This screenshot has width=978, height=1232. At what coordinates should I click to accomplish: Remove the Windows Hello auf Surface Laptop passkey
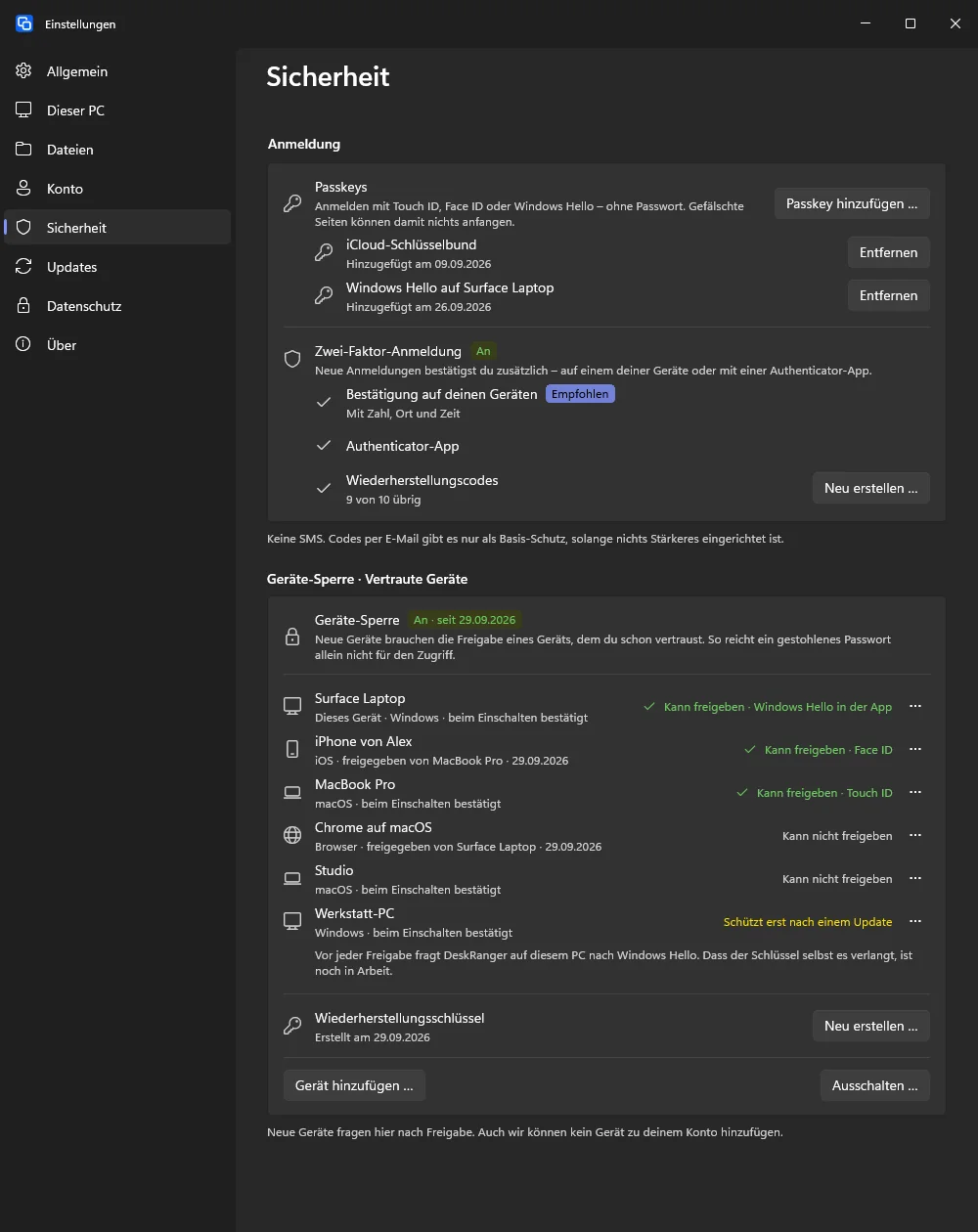pyautogui.click(x=889, y=295)
